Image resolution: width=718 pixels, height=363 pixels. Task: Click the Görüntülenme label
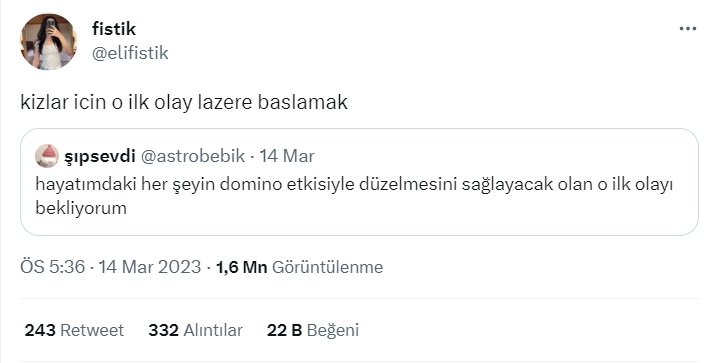coord(327,267)
